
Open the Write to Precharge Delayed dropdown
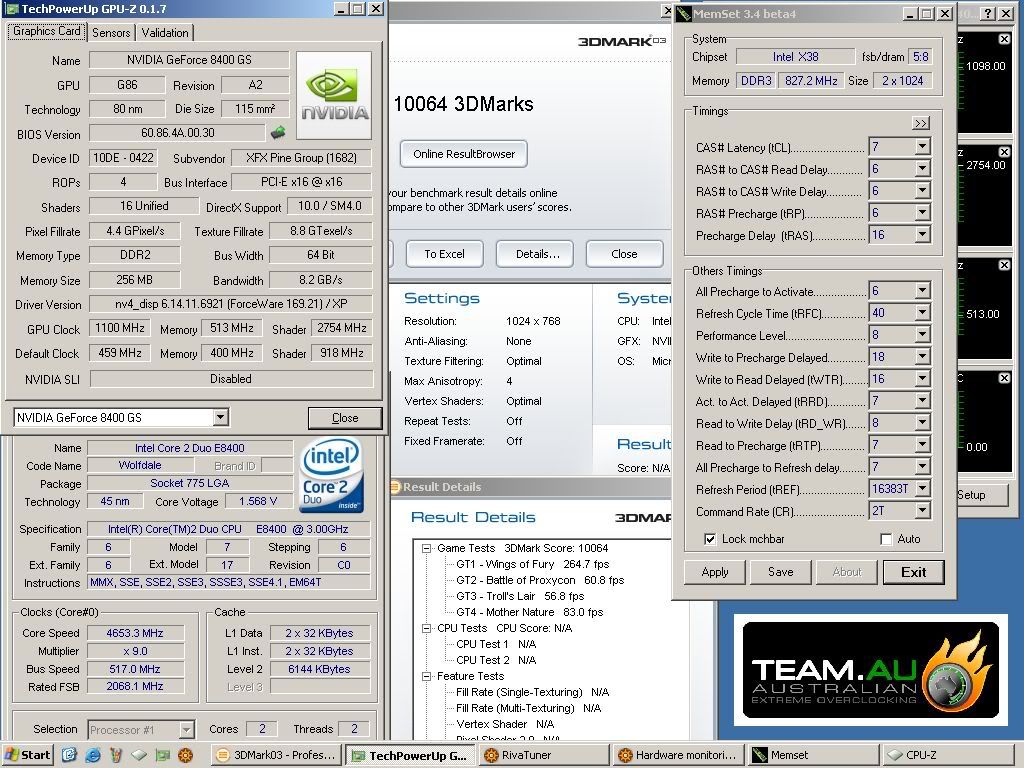(x=922, y=357)
